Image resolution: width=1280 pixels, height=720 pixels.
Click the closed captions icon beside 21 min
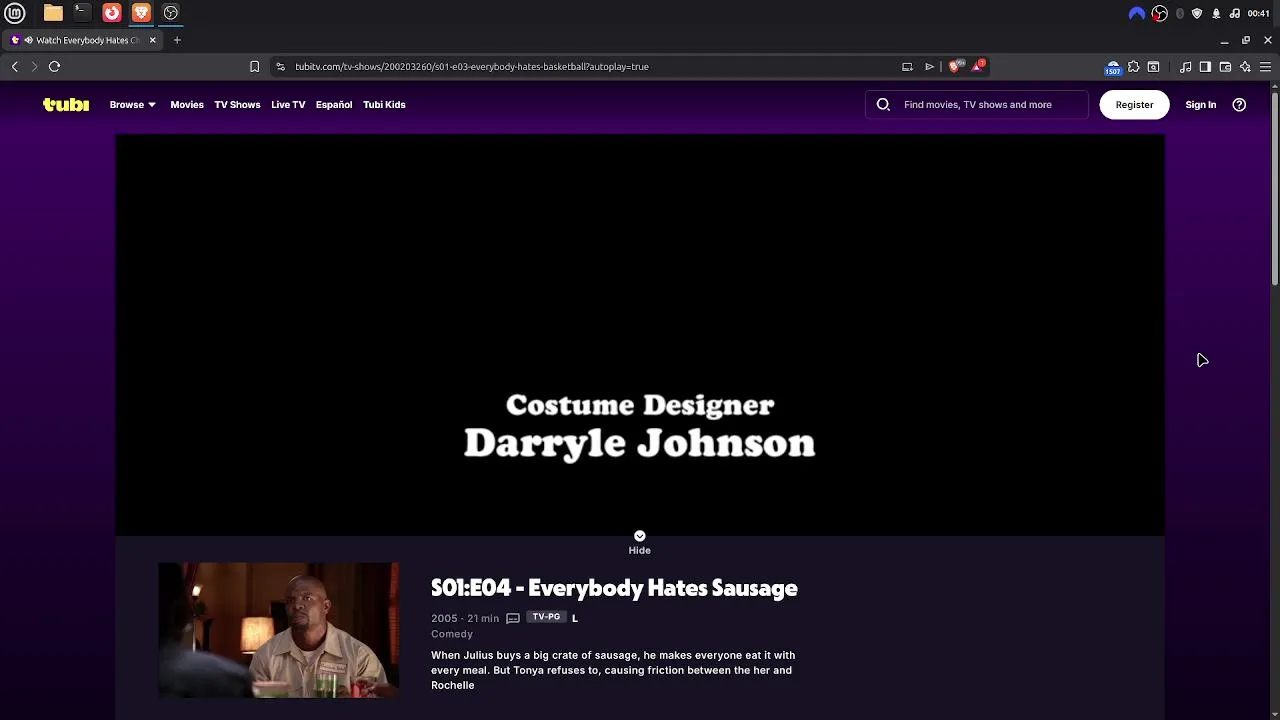tap(513, 618)
